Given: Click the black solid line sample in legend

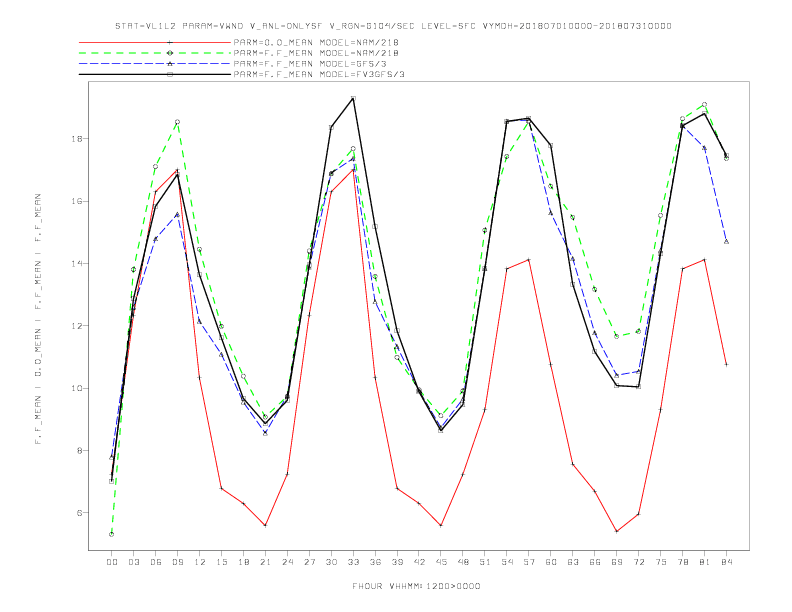Looking at the screenshot, I should [155, 74].
